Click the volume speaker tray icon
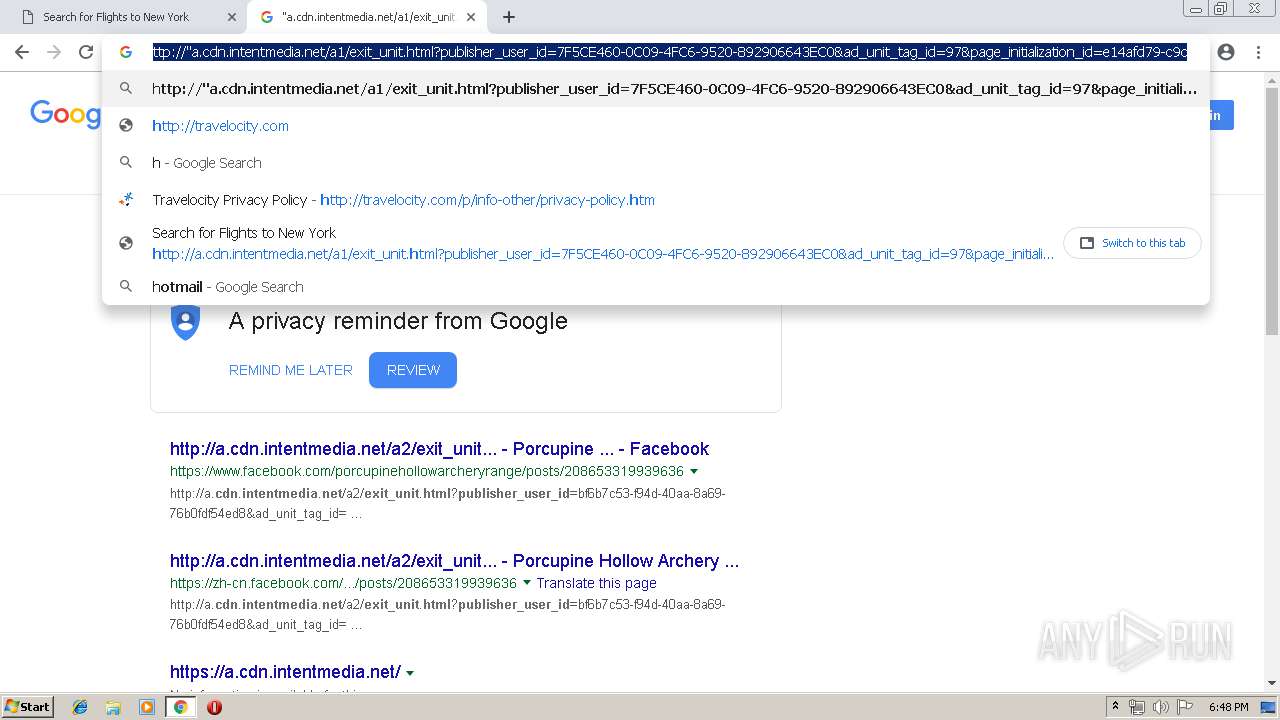 point(1160,707)
